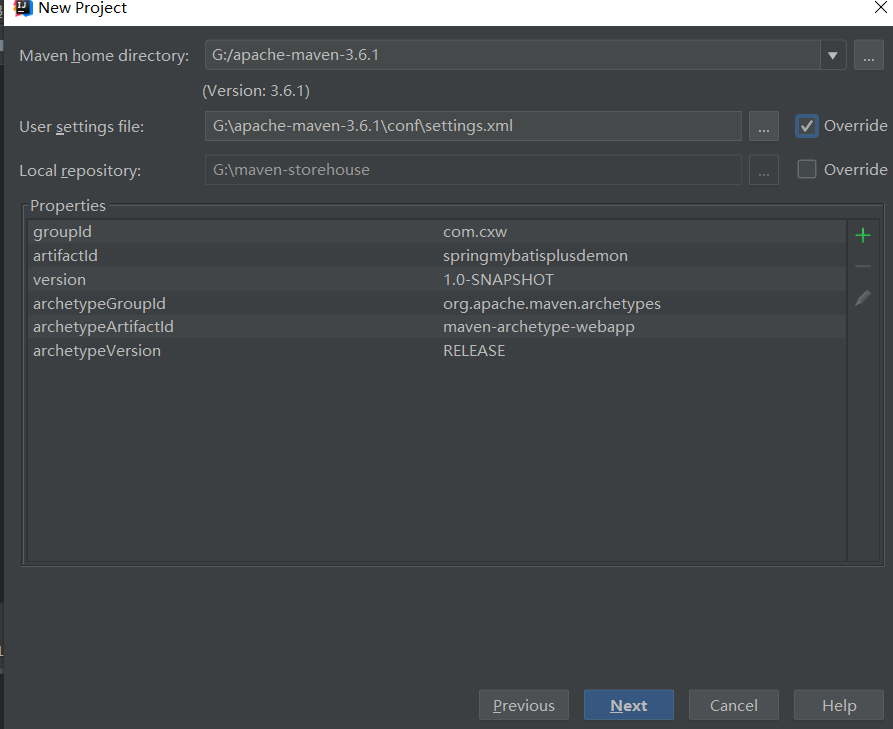Image resolution: width=893 pixels, height=729 pixels.
Task: Open Help for this dialog
Action: (839, 705)
